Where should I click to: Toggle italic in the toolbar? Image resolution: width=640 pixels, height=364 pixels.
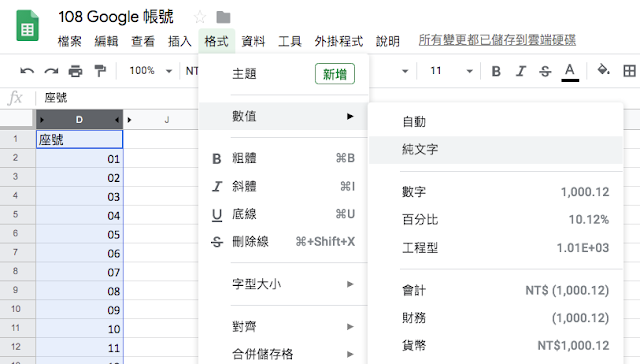(520, 71)
